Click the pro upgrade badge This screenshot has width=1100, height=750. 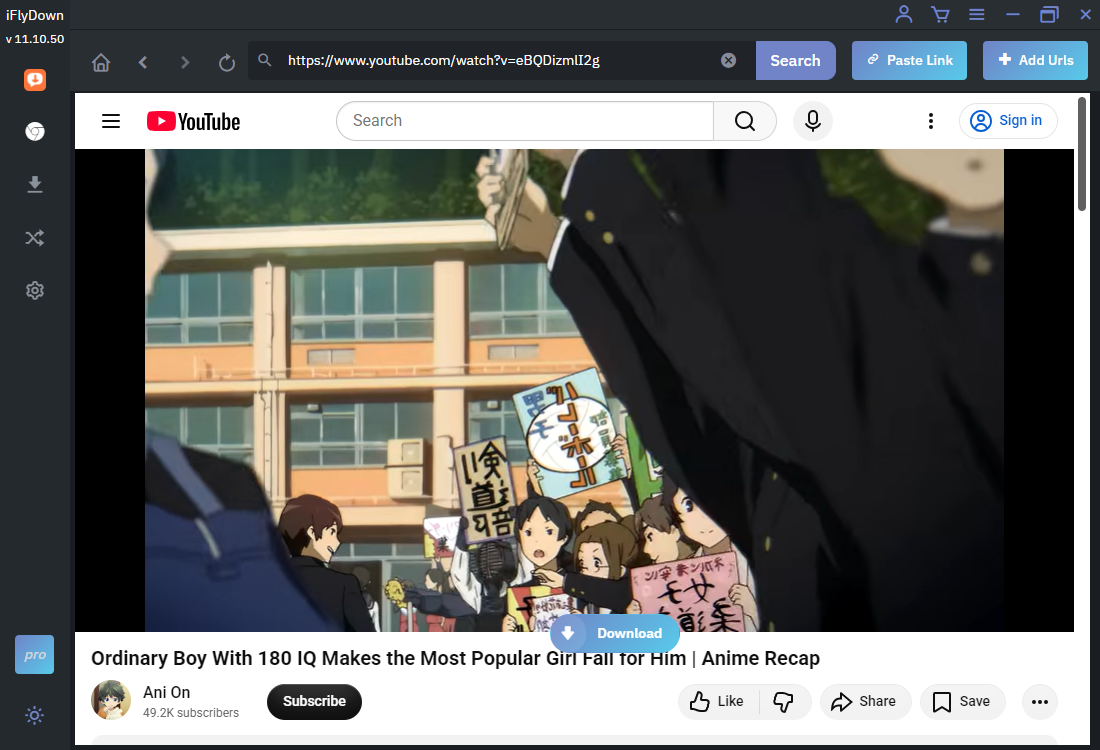click(35, 655)
